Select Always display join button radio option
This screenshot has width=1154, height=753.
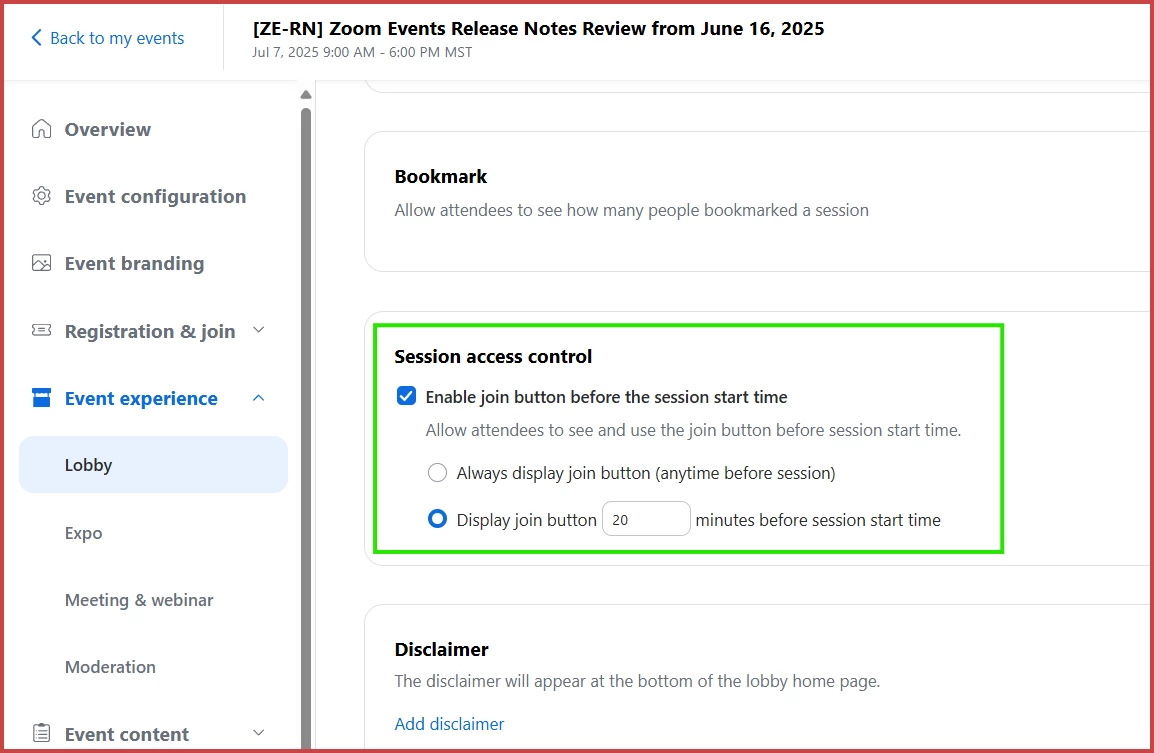[x=437, y=473]
